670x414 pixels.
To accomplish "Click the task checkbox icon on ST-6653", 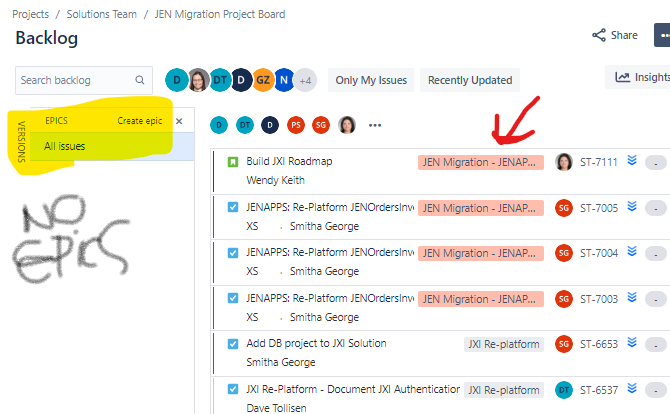I will coord(233,344).
